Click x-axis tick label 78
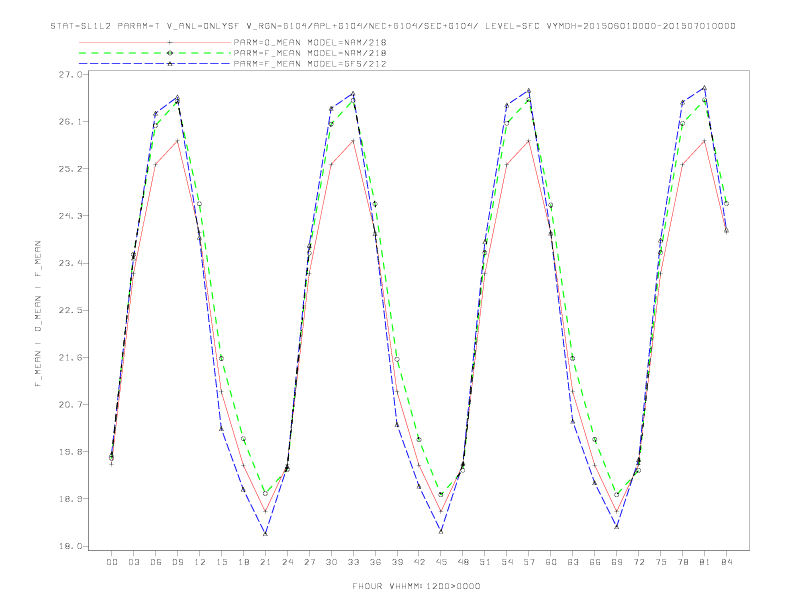This screenshot has width=792, height=612. 683,562
